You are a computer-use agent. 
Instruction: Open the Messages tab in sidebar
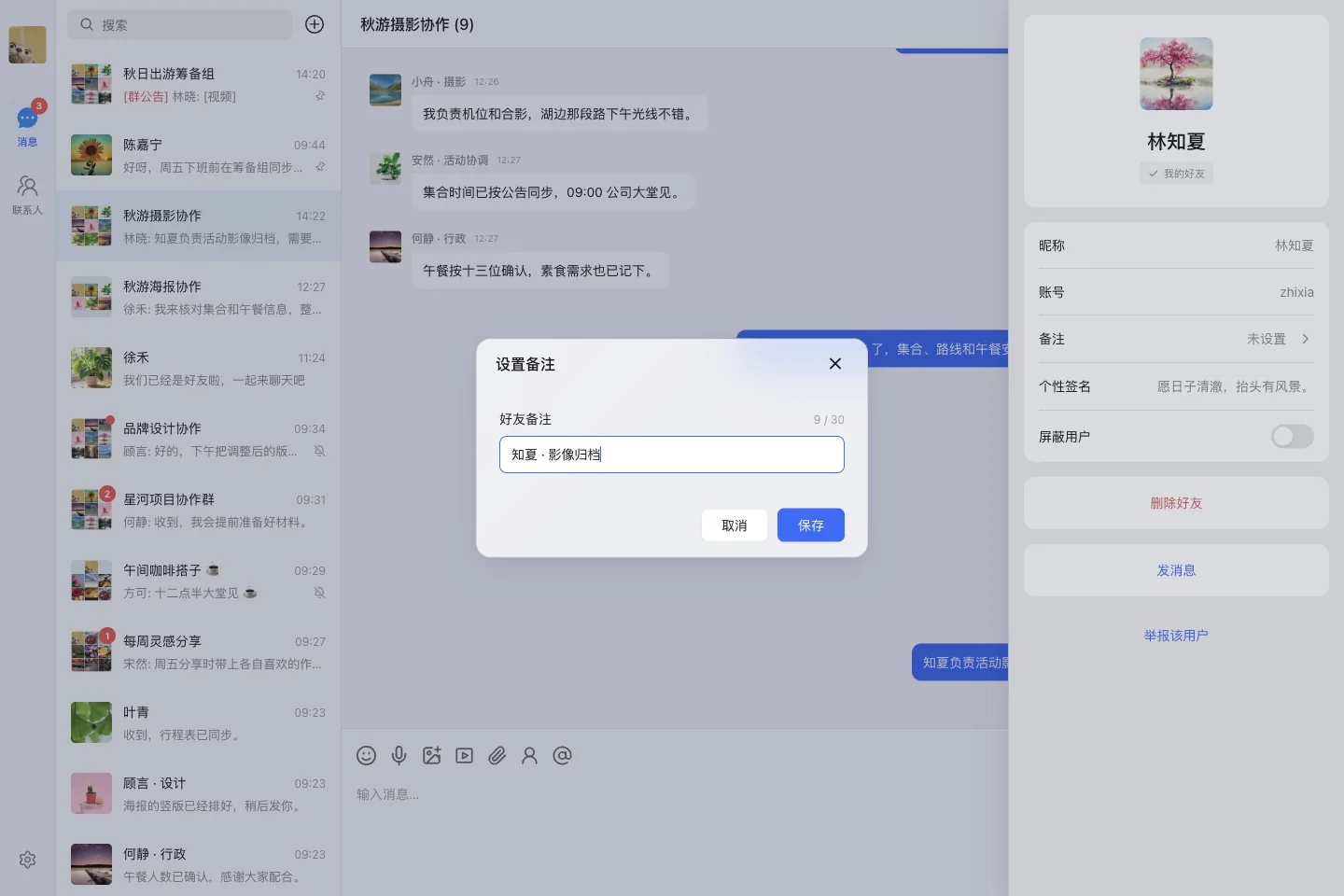pyautogui.click(x=27, y=126)
